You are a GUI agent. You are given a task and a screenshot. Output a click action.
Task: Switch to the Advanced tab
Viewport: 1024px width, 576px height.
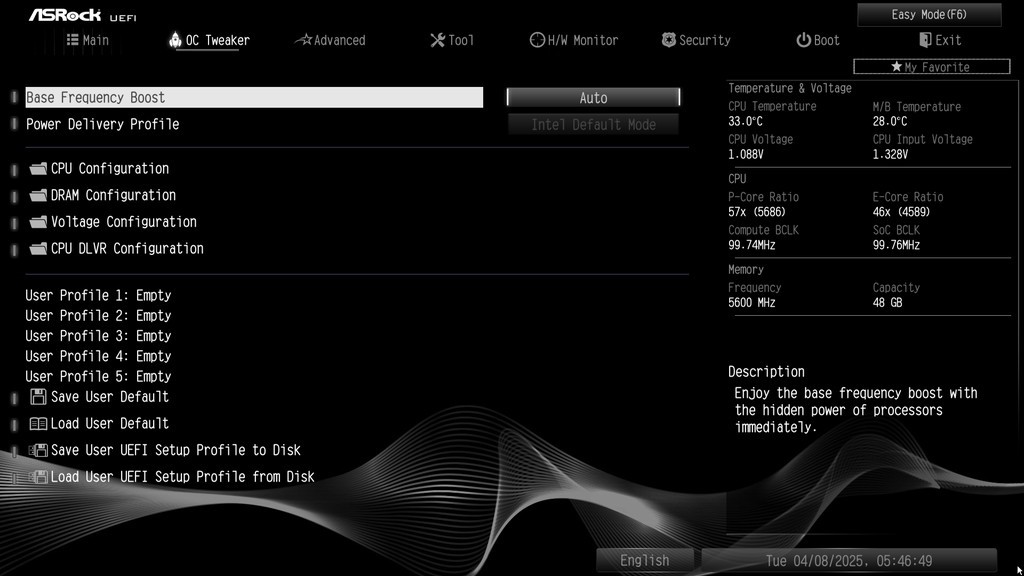point(330,40)
